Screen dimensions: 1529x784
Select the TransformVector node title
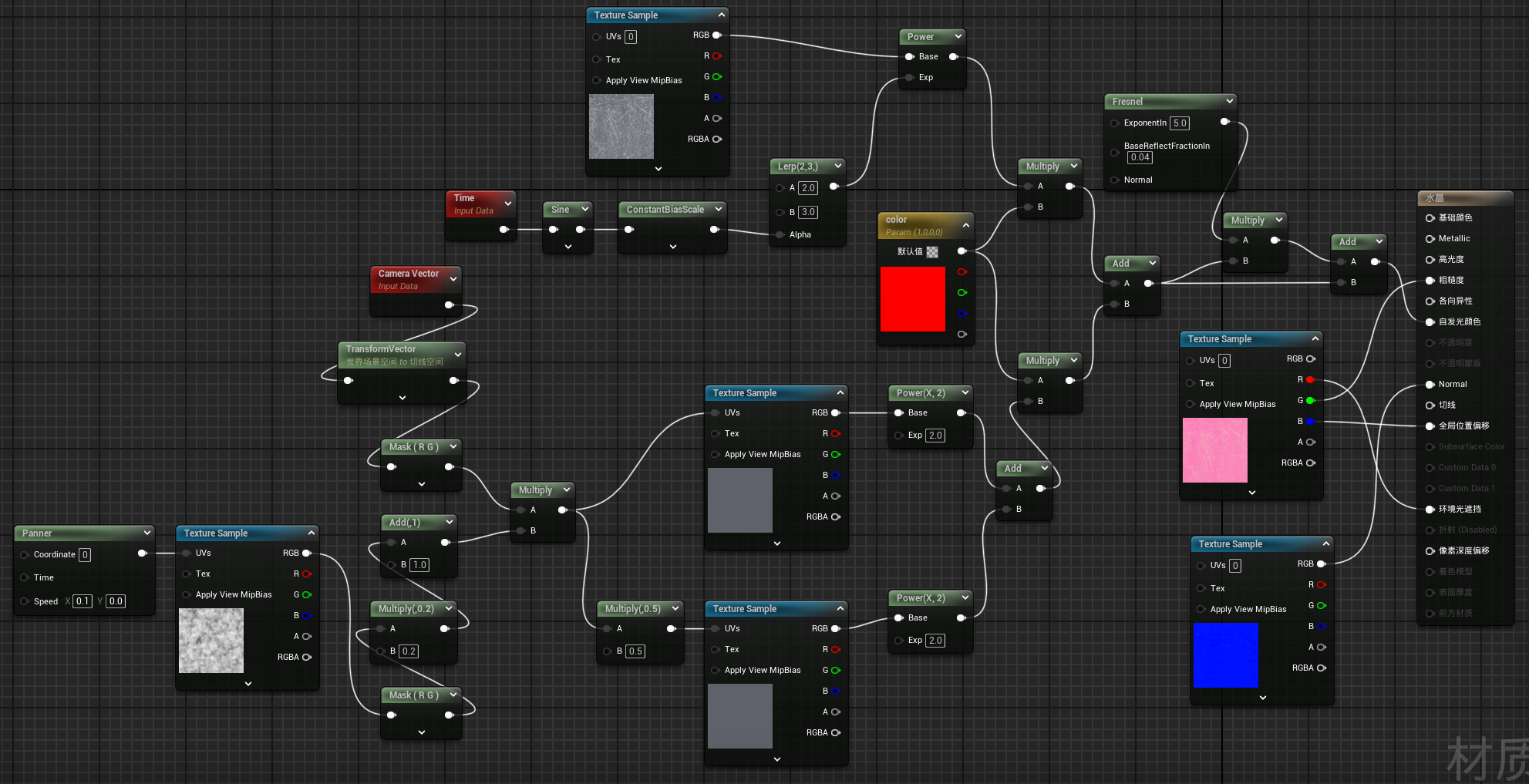[381, 349]
